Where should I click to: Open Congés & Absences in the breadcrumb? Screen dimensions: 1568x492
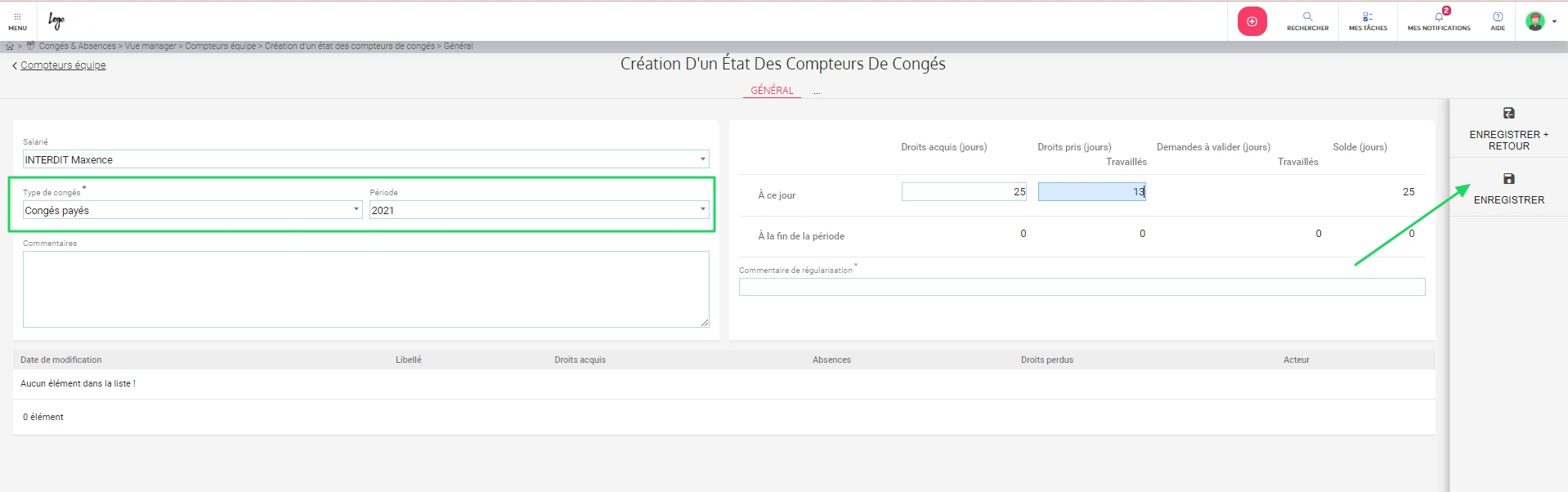(78, 46)
